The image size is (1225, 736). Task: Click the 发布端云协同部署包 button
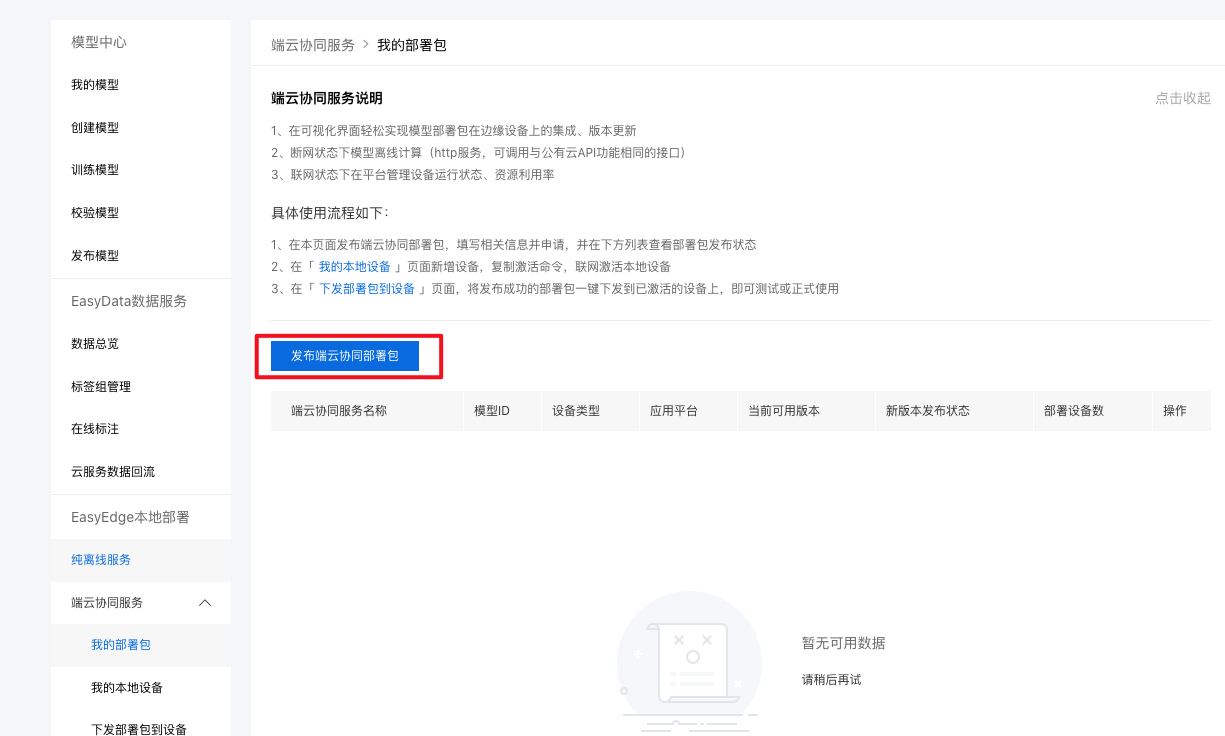[345, 356]
